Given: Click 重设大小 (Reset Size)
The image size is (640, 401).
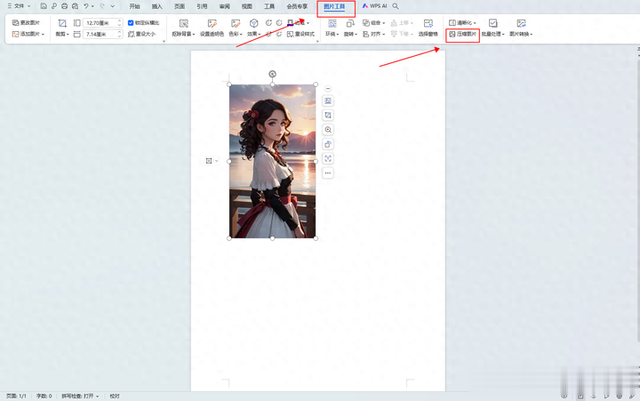Looking at the screenshot, I should (142, 34).
